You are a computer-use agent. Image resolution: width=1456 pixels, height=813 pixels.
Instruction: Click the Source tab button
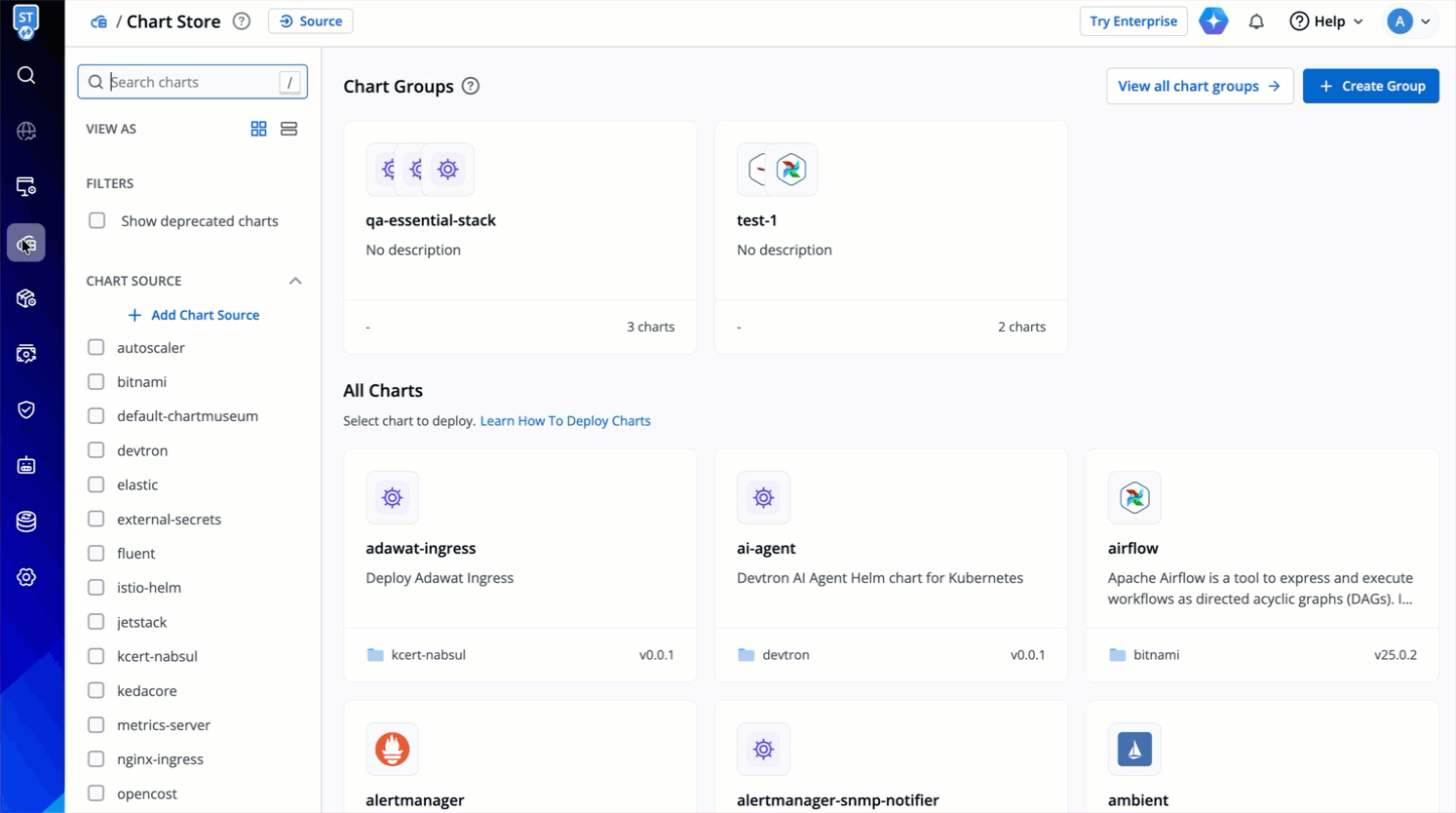tap(311, 21)
